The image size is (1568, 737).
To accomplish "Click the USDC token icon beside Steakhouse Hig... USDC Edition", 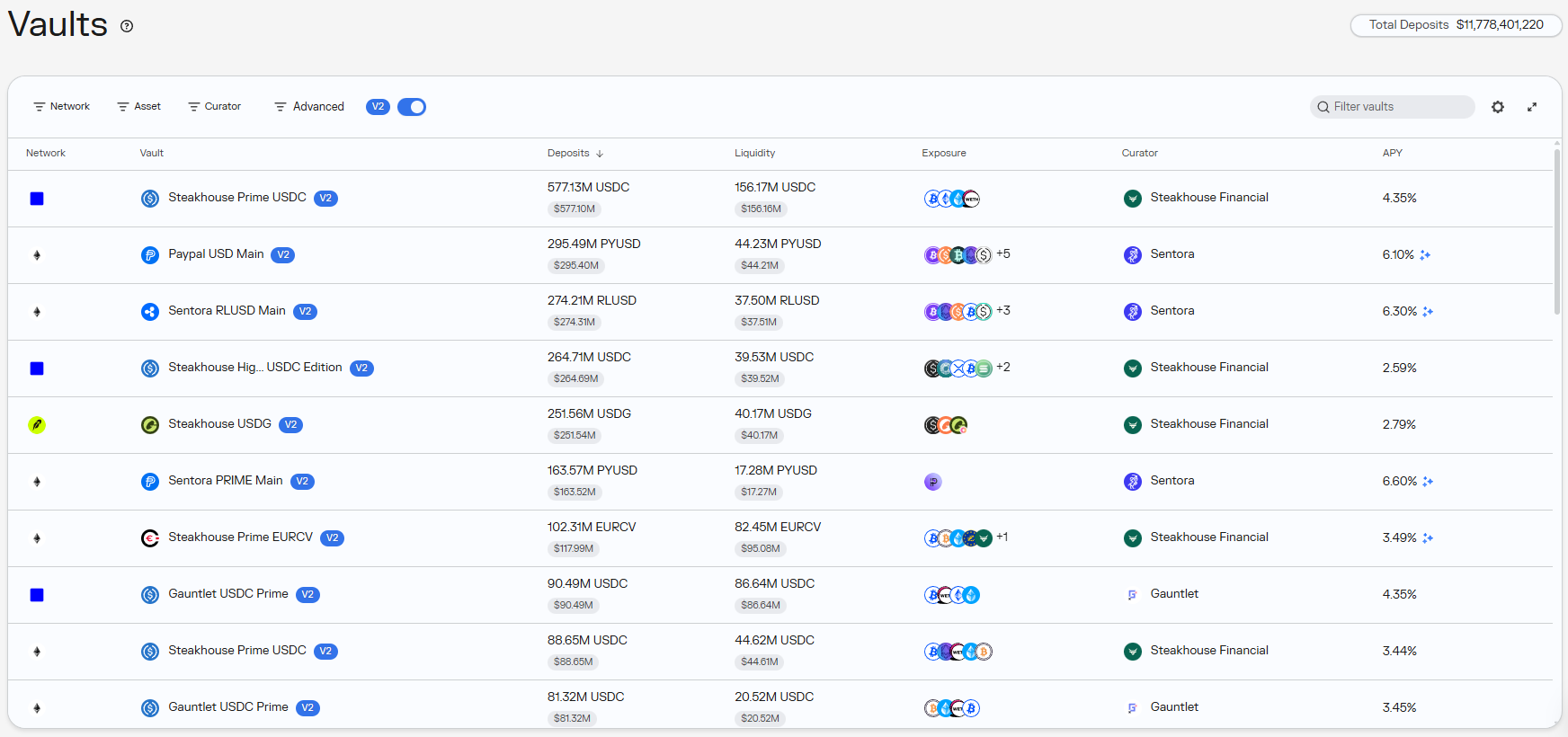I will tap(150, 368).
